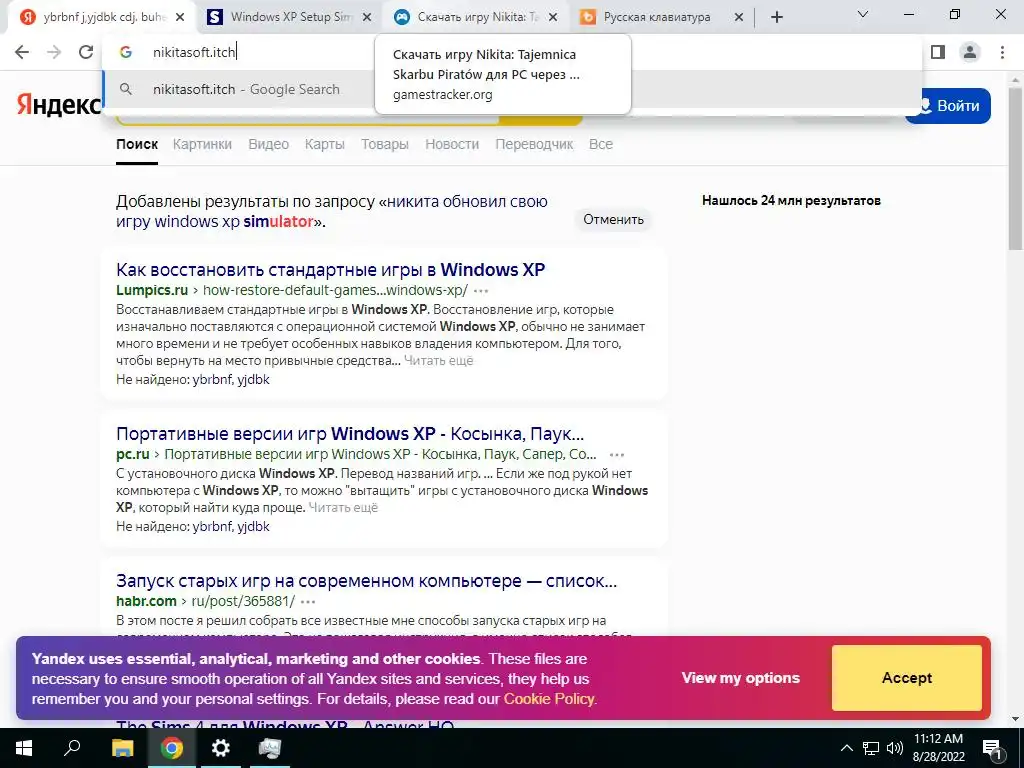Open the Windows Start menu

coord(24,748)
